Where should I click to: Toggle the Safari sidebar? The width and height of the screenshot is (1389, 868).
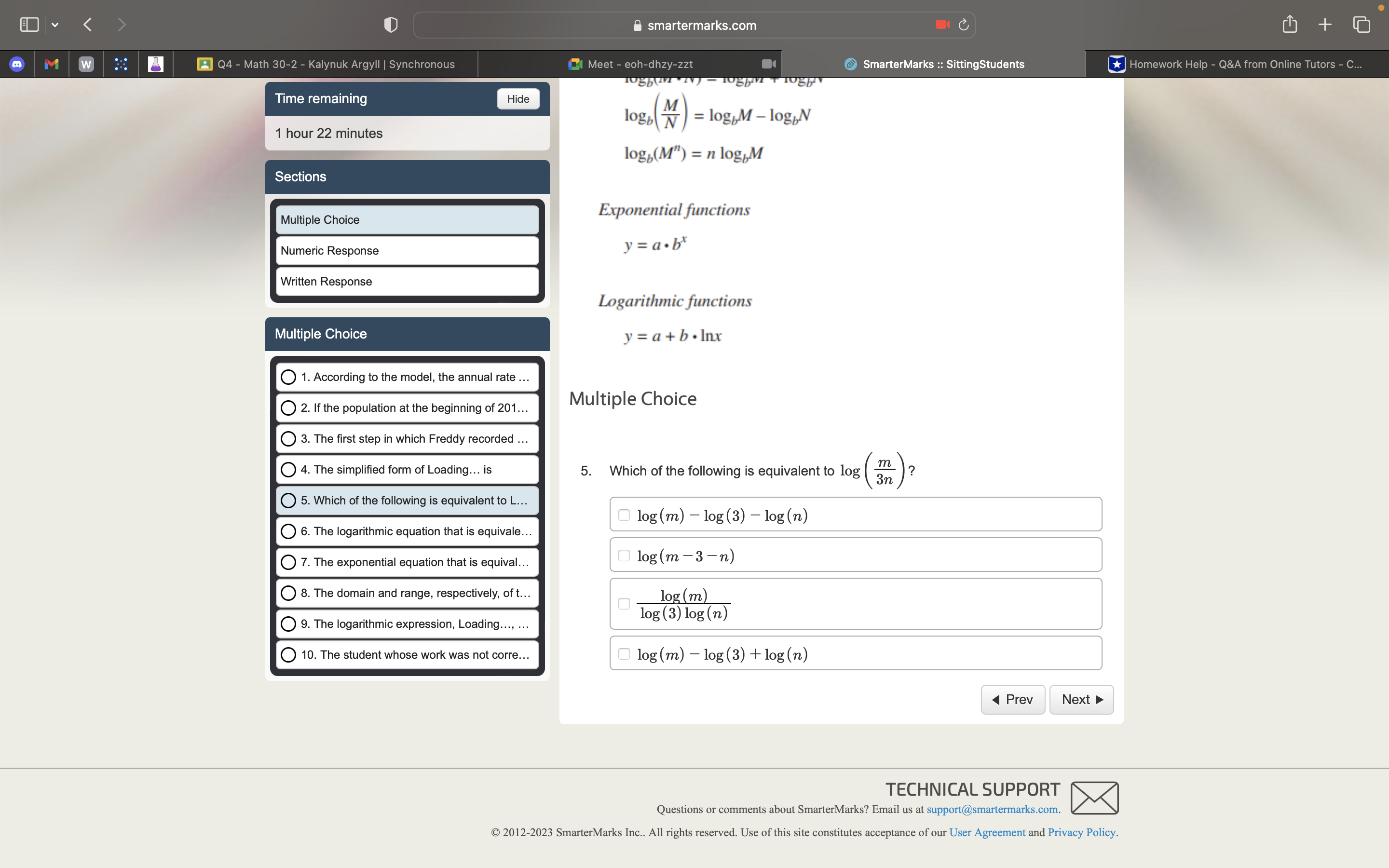(29, 24)
